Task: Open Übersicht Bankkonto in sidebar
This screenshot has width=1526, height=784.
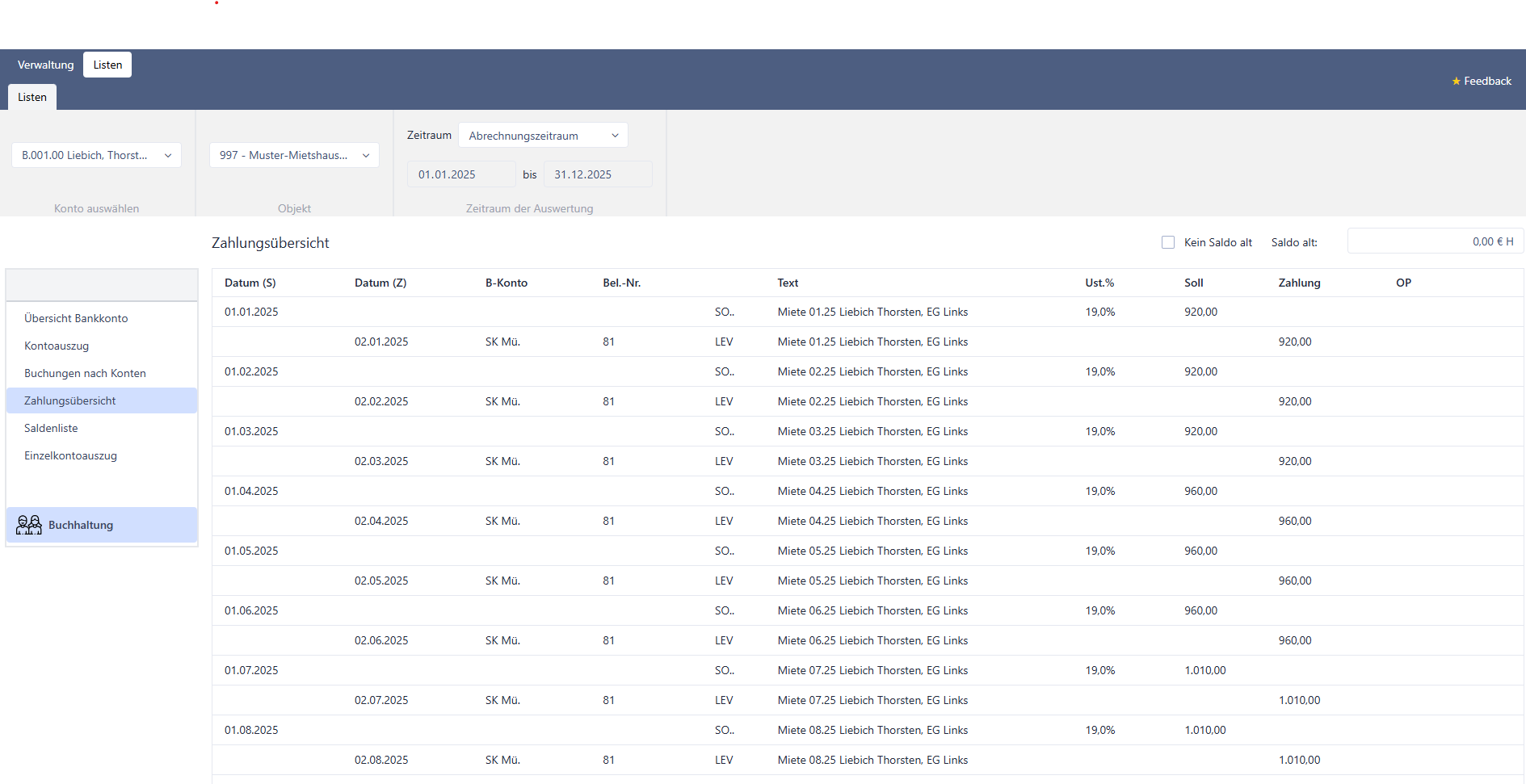Action: click(76, 318)
